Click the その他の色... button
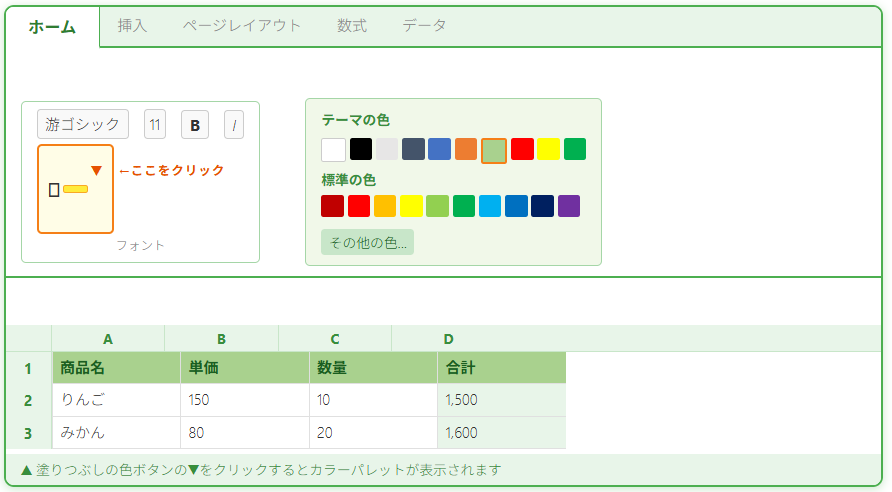The height and width of the screenshot is (492, 892). [x=367, y=243]
